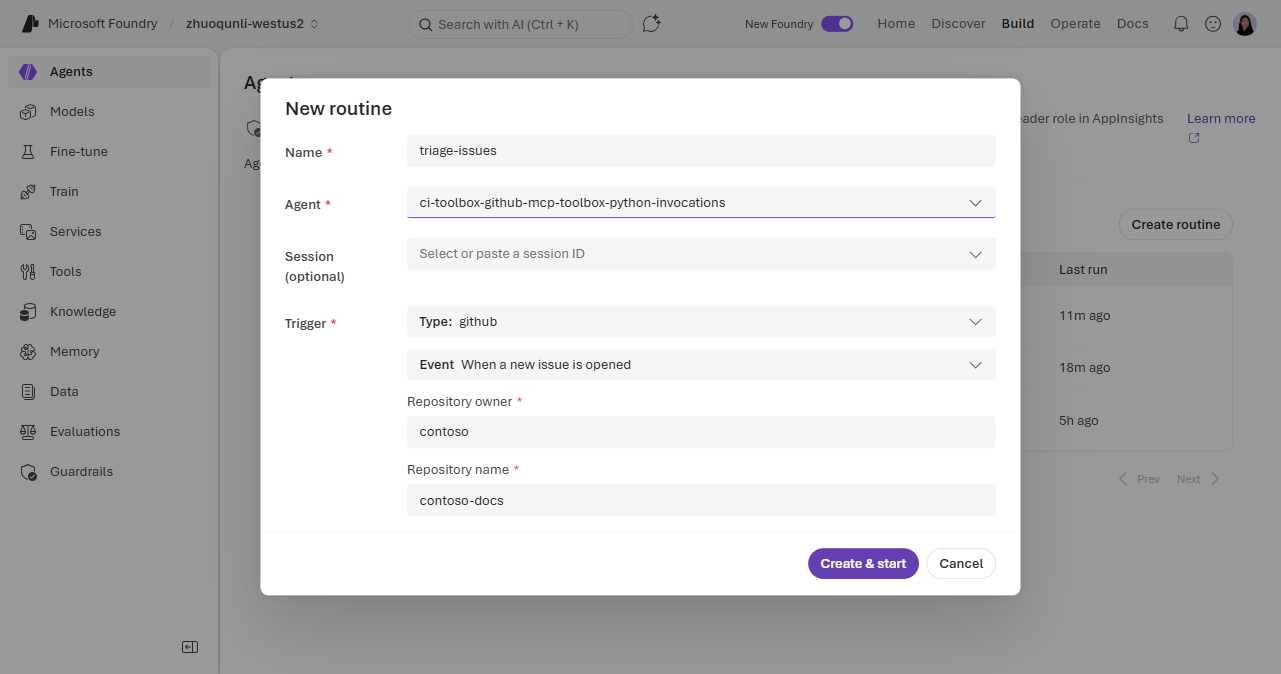Toggle the New Foundry switch
Image resolution: width=1281 pixels, height=674 pixels.
coord(837,24)
